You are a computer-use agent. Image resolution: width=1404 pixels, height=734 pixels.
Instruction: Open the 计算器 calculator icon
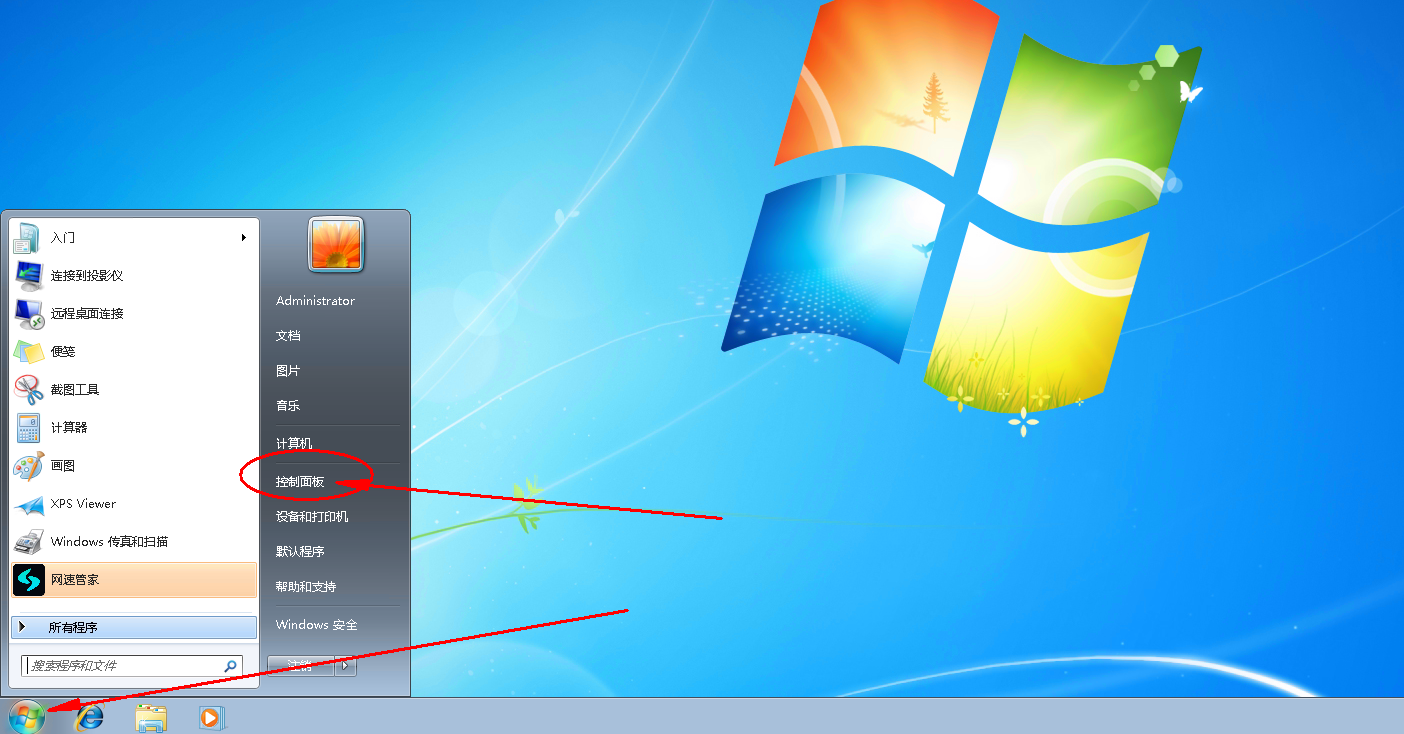tap(27, 428)
